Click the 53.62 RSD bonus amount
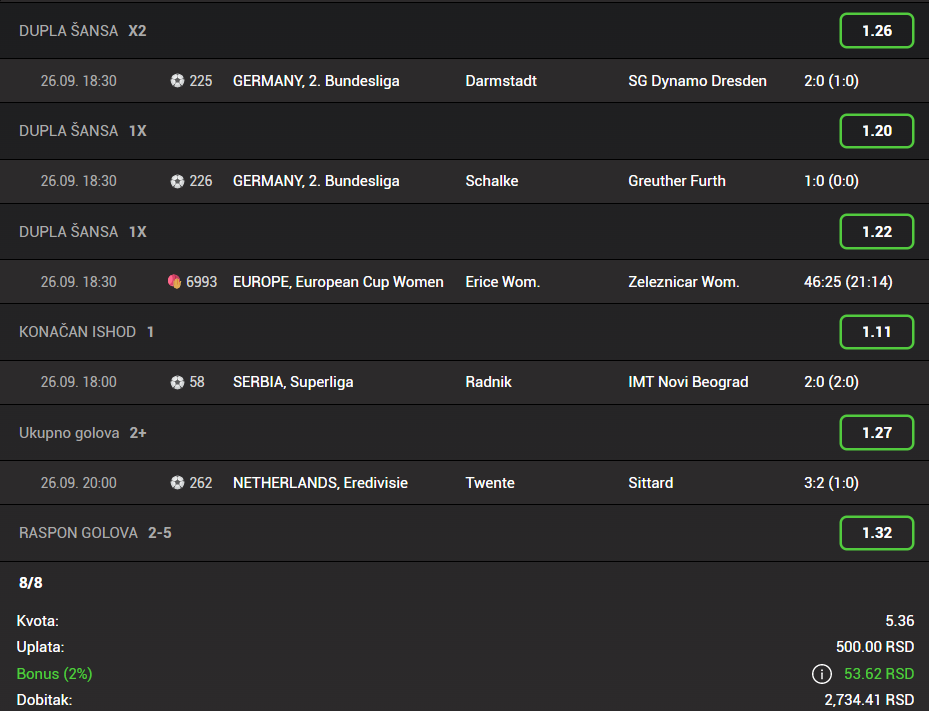The height and width of the screenshot is (711, 929). tap(879, 674)
